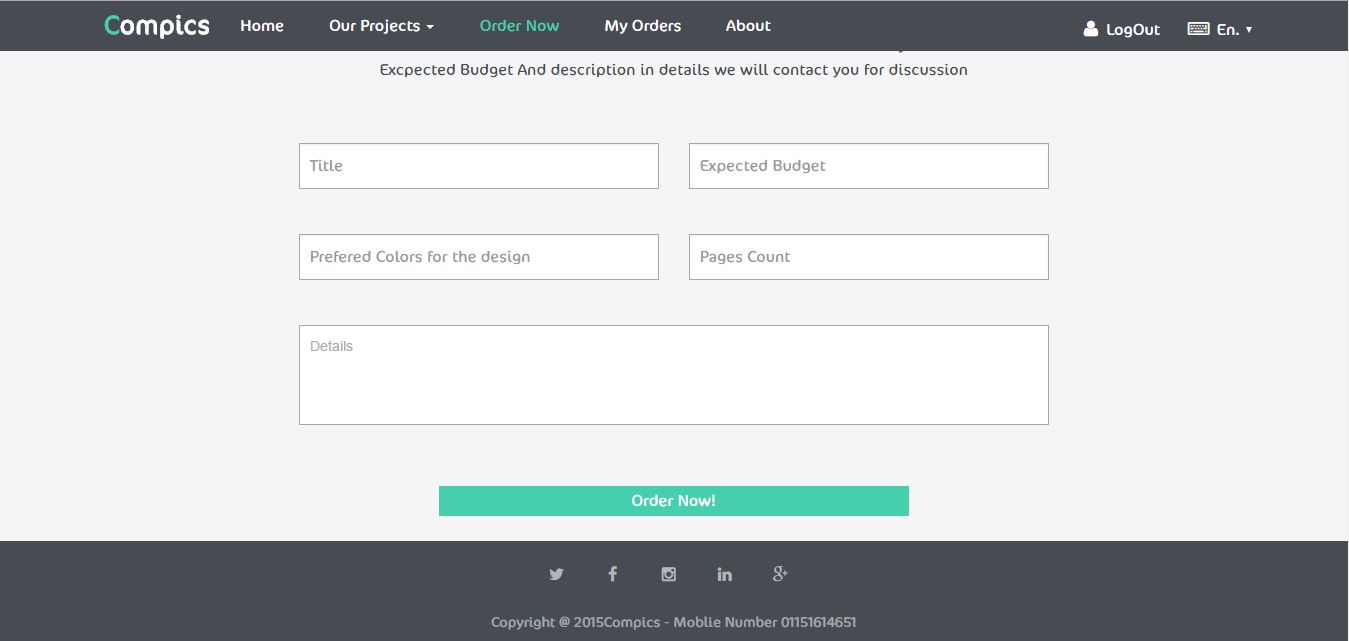This screenshot has height=641, width=1349.
Task: Submit with the Order Now! button
Action: click(674, 501)
